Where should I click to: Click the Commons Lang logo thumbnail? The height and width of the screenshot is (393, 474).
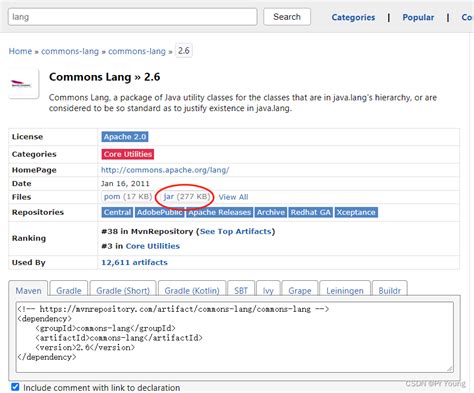point(24,83)
